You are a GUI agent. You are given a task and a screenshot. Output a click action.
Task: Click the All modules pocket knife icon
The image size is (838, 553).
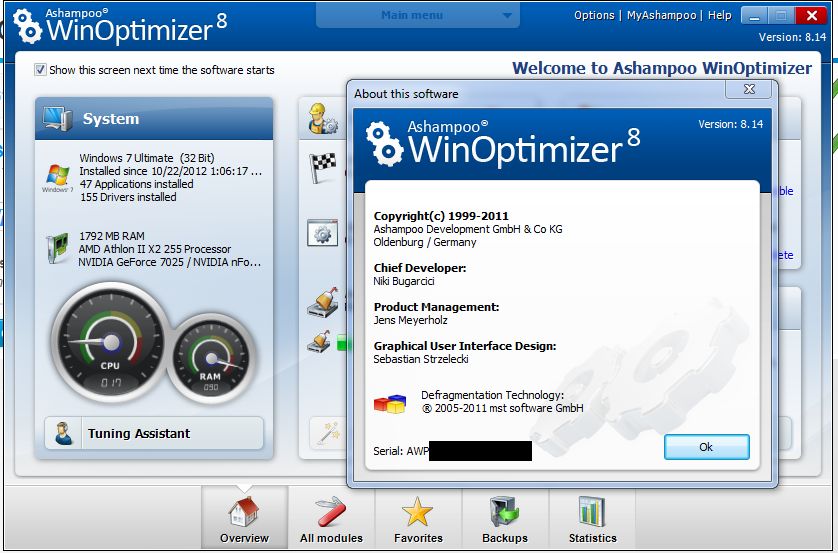(331, 511)
